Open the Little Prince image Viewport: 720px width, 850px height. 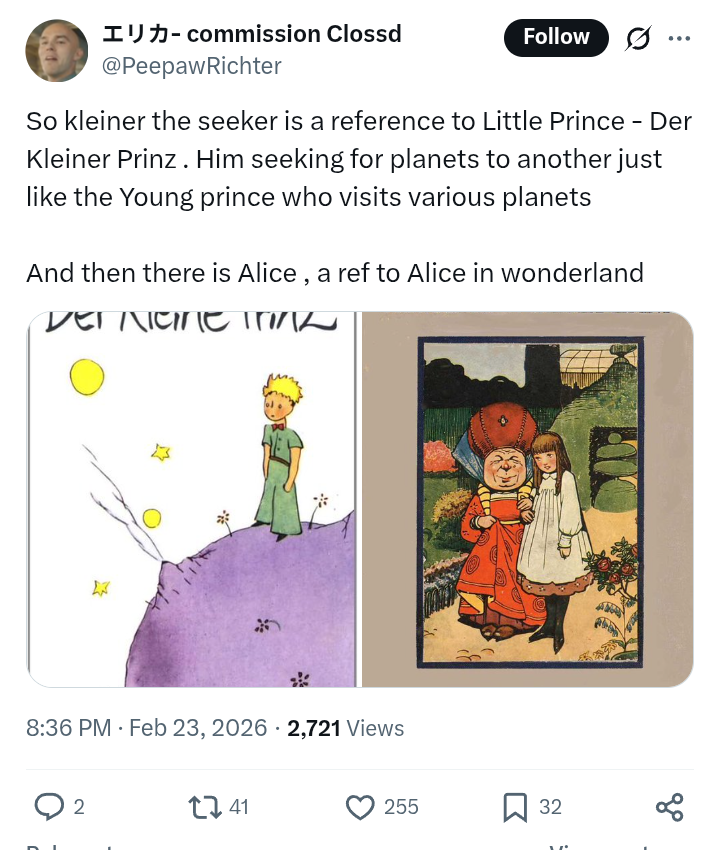(x=192, y=499)
